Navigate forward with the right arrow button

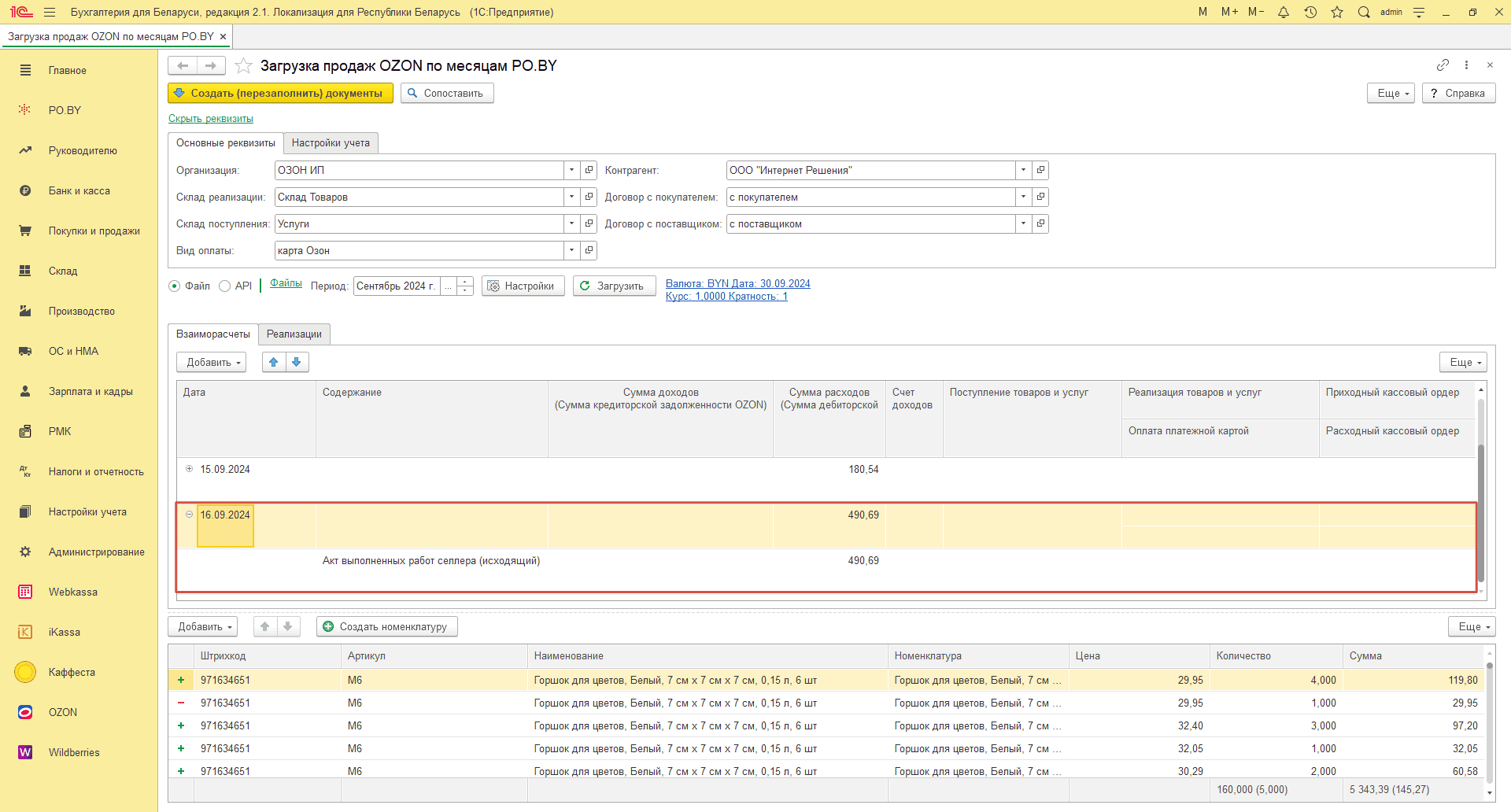[211, 65]
